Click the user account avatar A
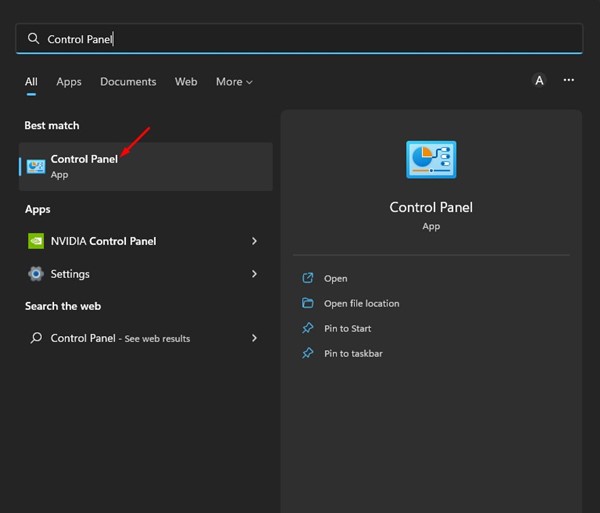Viewport: 600px width, 513px height. (540, 81)
